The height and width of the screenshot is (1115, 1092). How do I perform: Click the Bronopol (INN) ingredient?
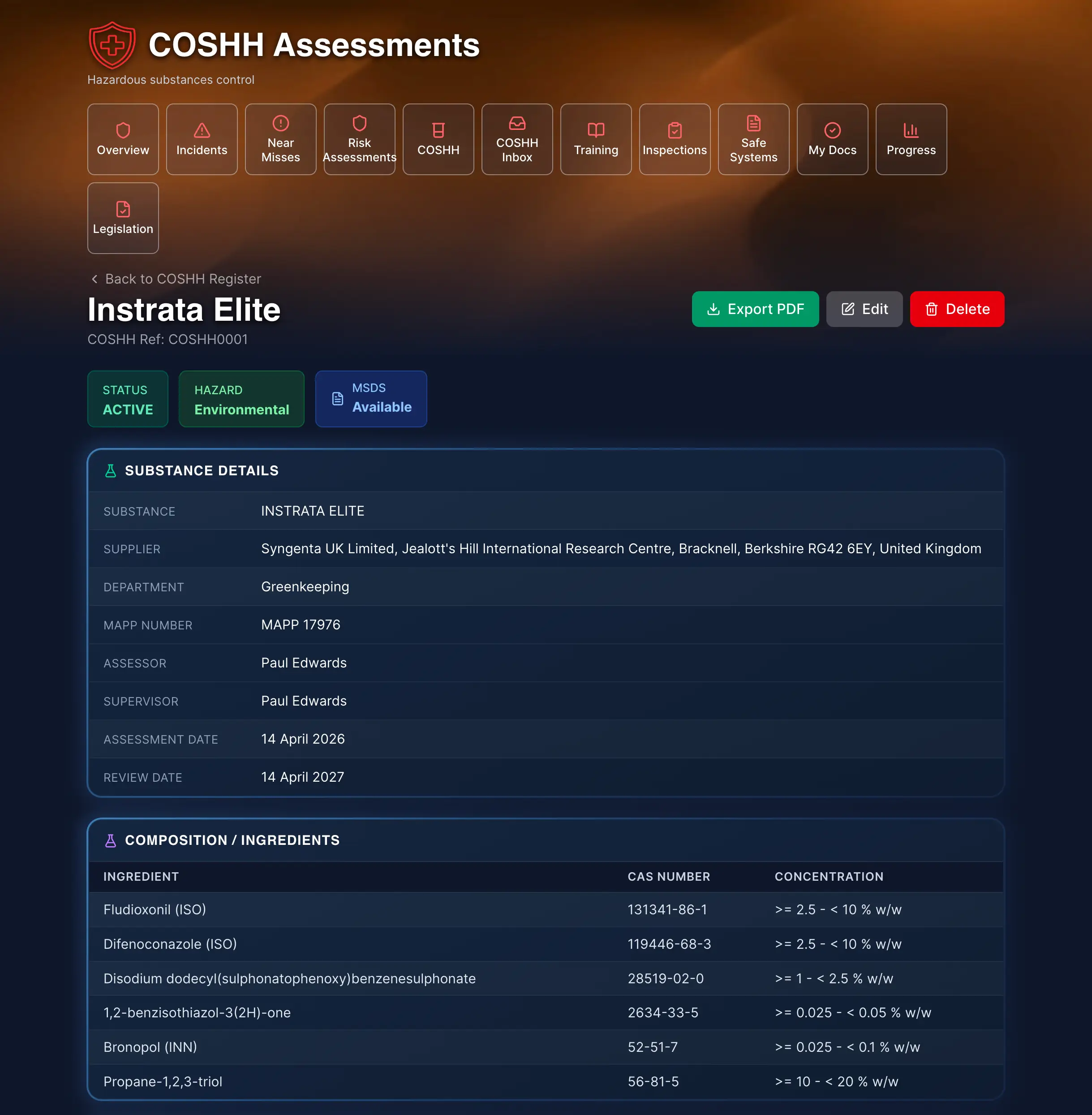coord(150,1047)
